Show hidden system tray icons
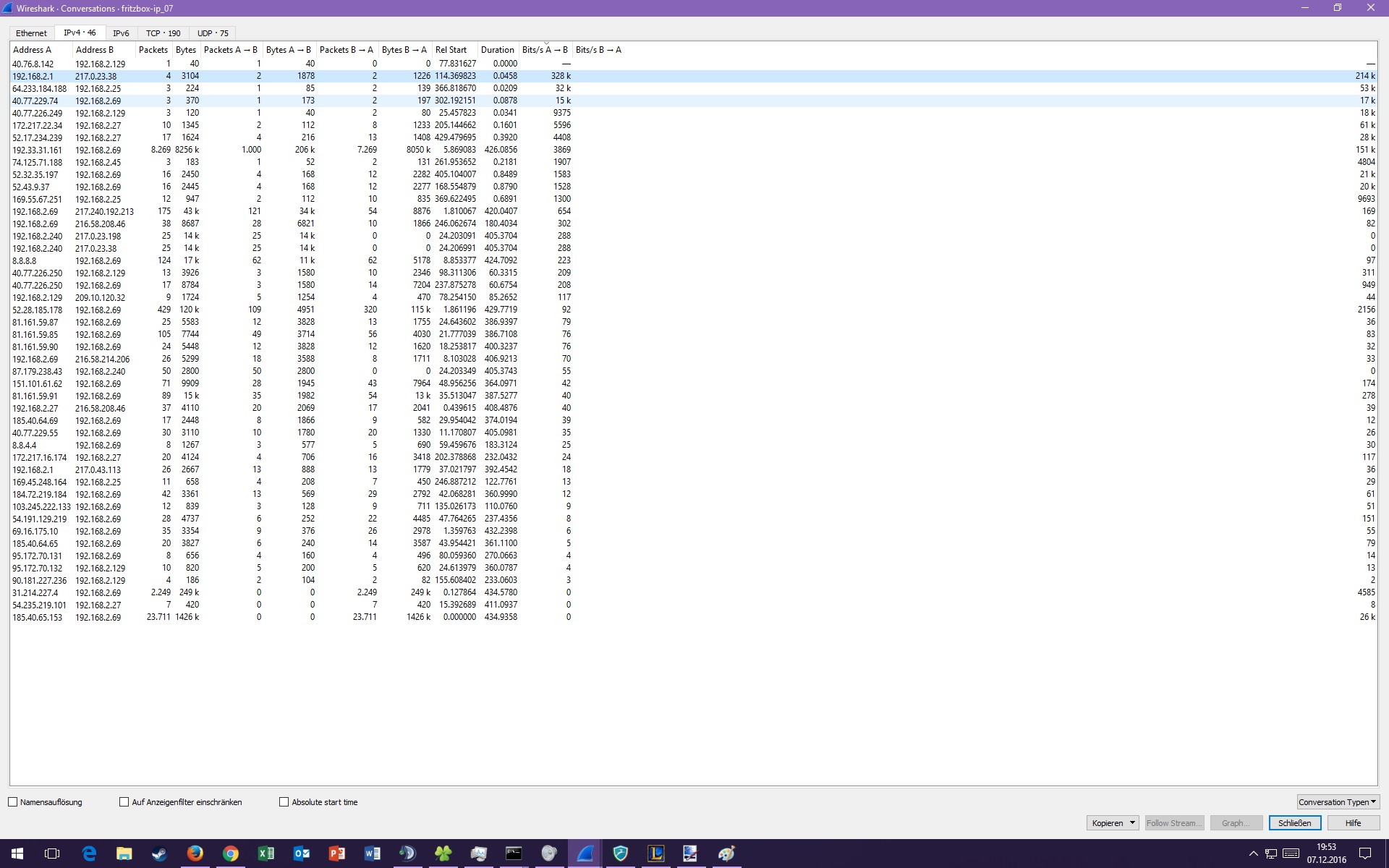Viewport: 1389px width, 868px height. point(1253,854)
